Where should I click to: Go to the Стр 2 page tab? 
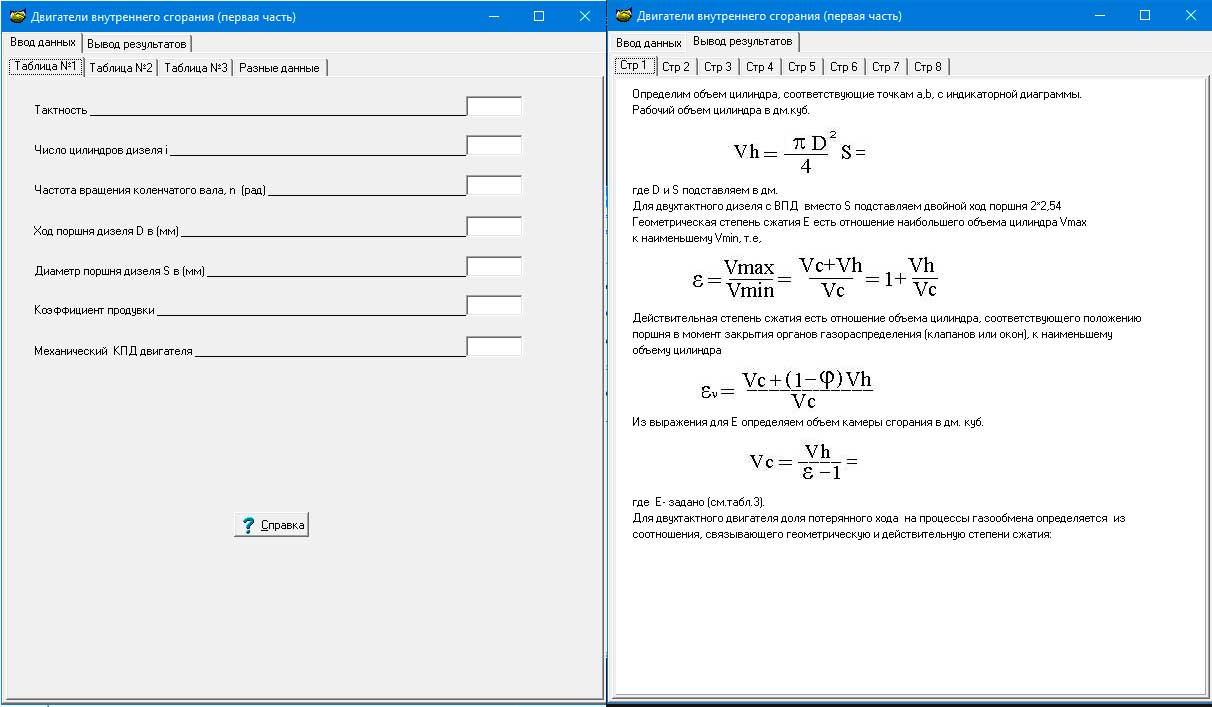pos(676,67)
